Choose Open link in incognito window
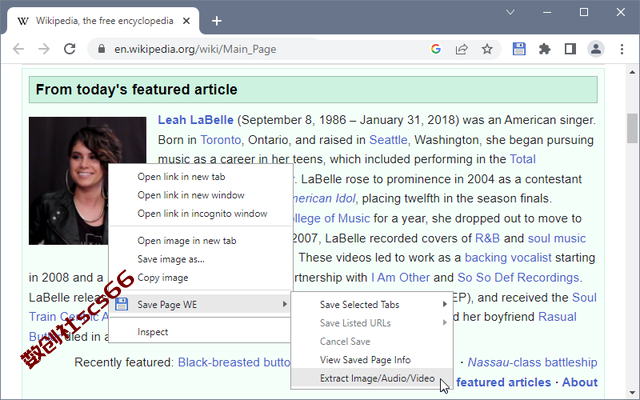This screenshot has width=640, height=400. tap(201, 213)
